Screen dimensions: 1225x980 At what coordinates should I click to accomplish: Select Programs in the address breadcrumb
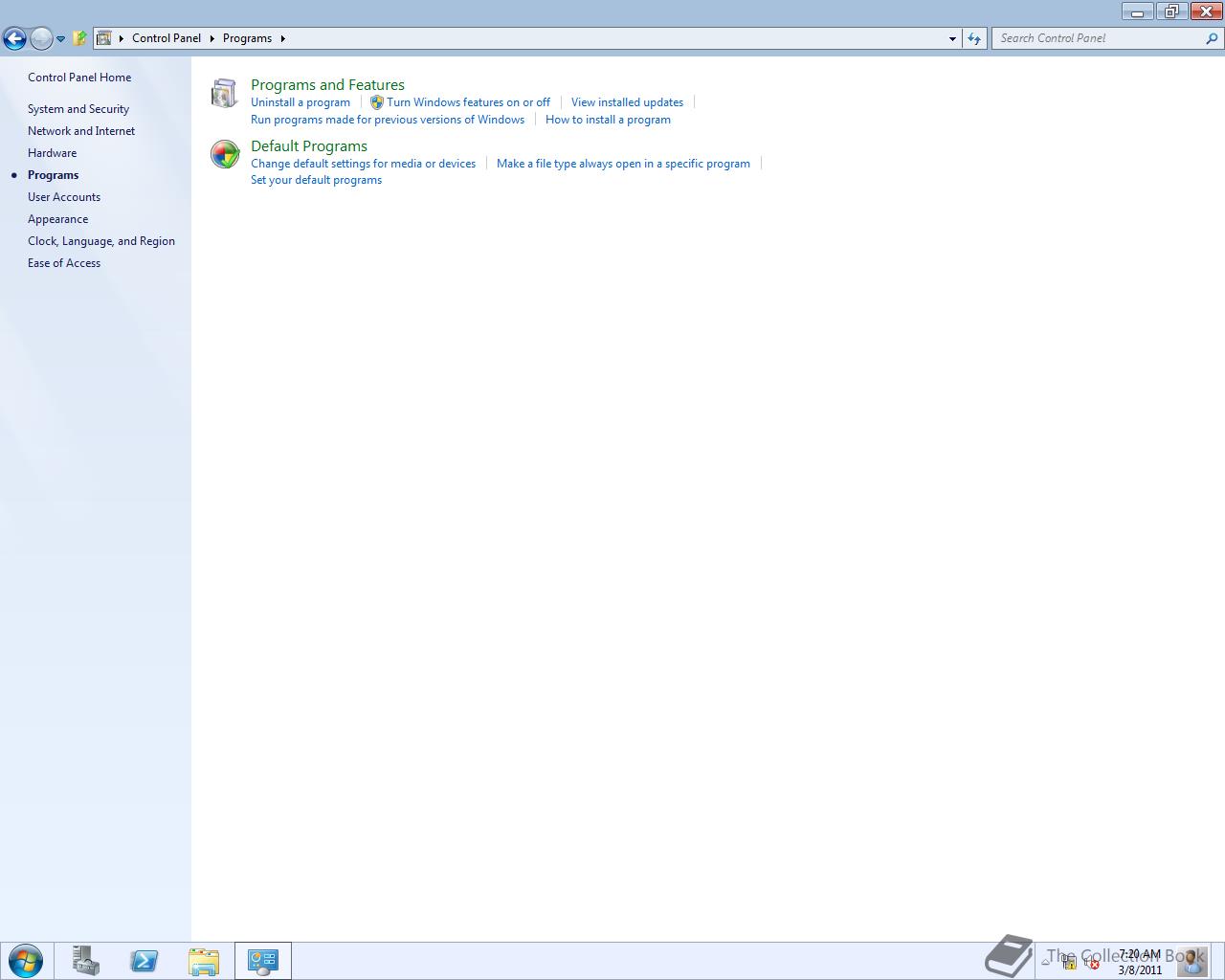(x=247, y=38)
